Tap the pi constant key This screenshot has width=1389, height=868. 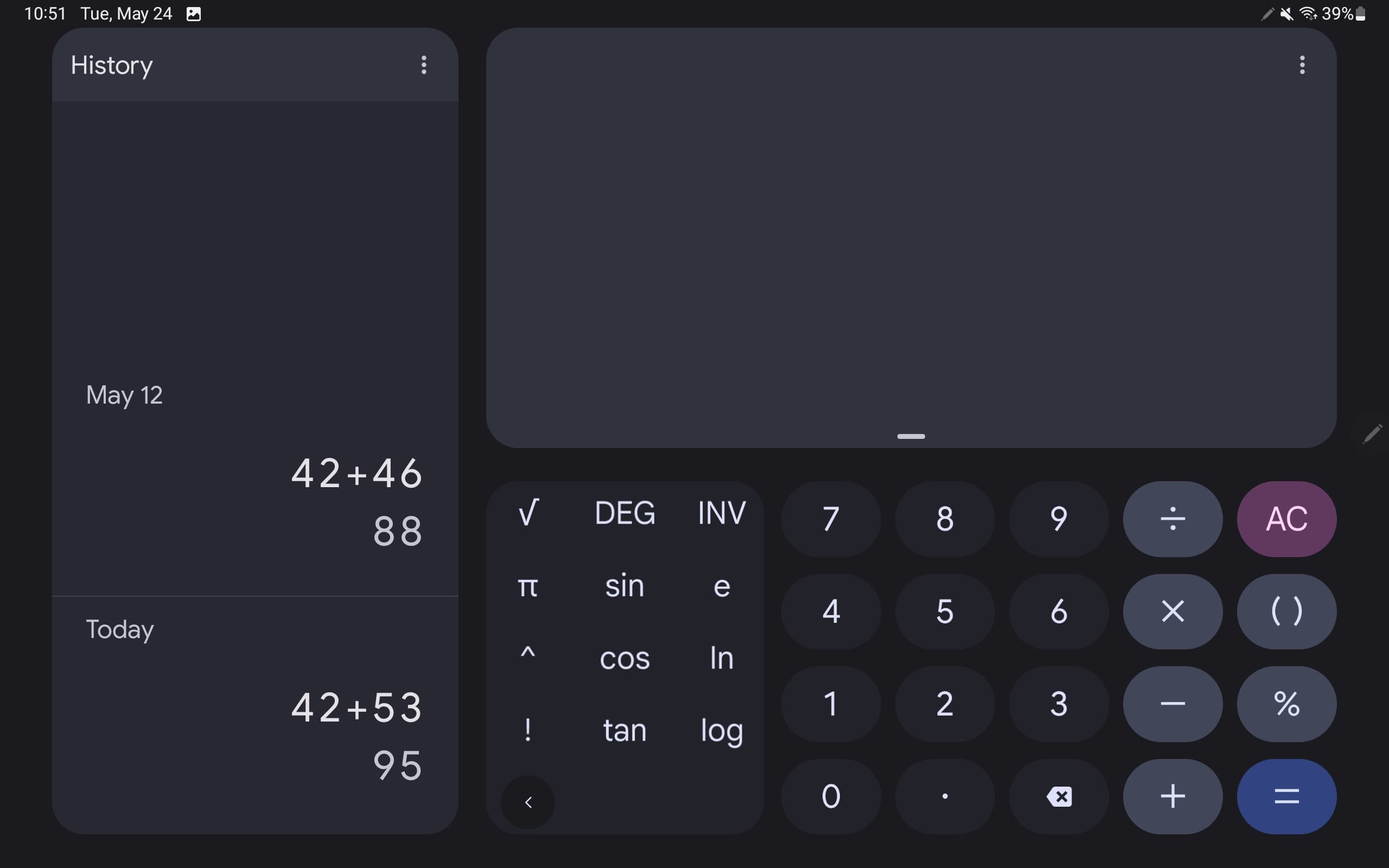point(527,586)
